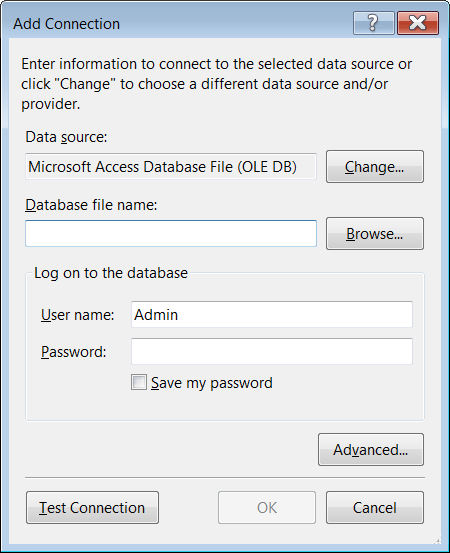Click the "Database file name:" label
This screenshot has width=450, height=553.
pos(91,205)
